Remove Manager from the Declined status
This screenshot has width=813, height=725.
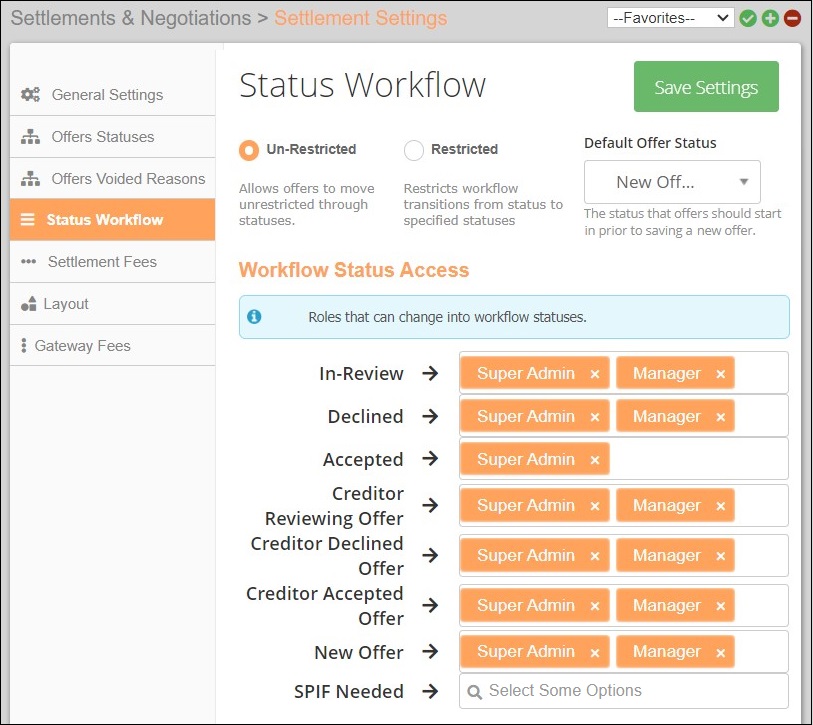pos(721,416)
